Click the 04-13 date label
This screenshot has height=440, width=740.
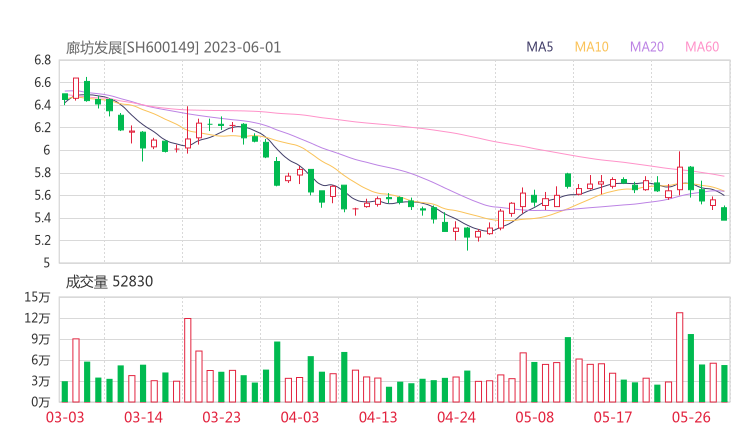pyautogui.click(x=378, y=417)
